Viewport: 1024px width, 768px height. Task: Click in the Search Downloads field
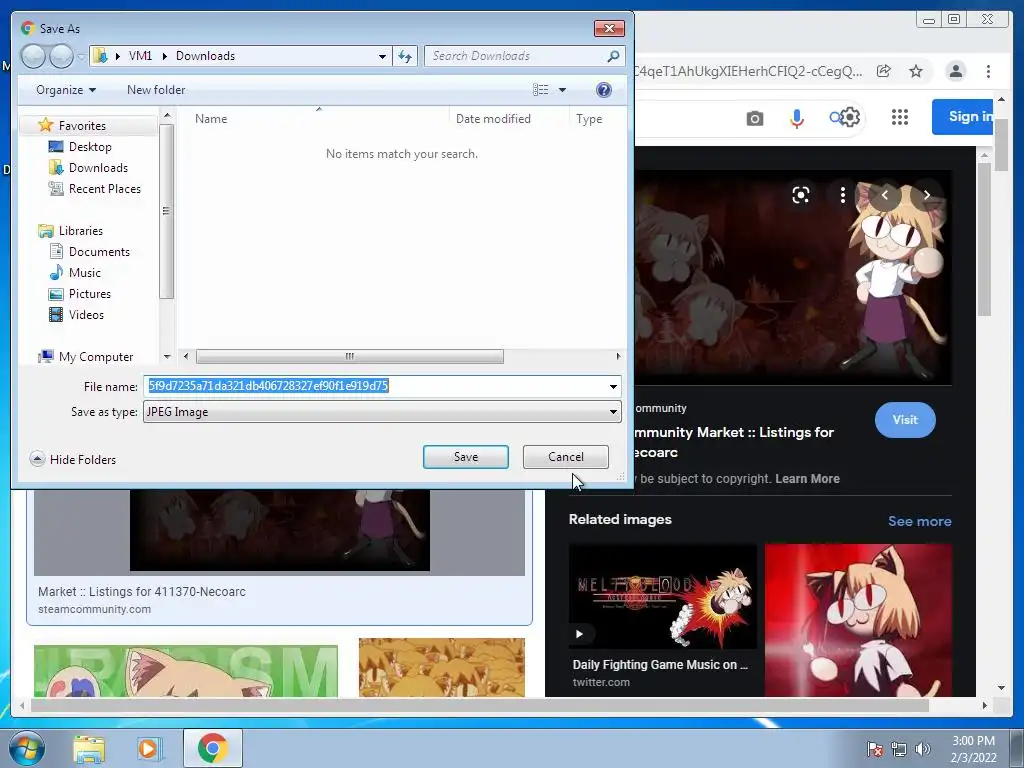click(x=517, y=56)
